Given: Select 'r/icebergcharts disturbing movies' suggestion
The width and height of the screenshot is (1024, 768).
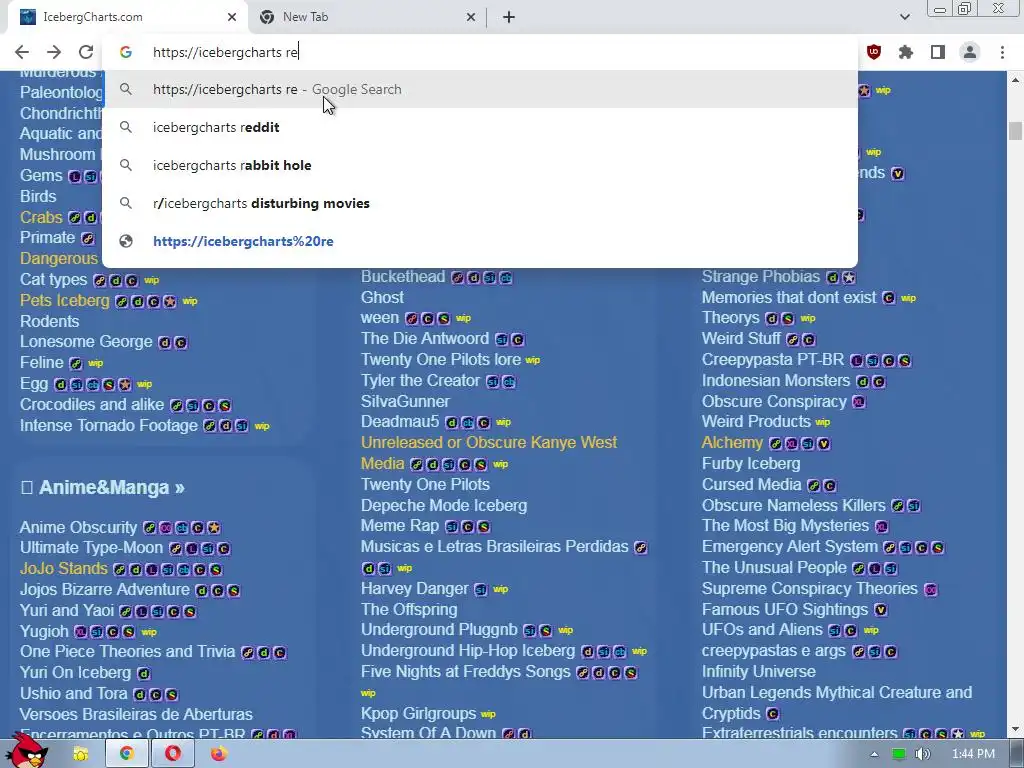Looking at the screenshot, I should tap(480, 203).
